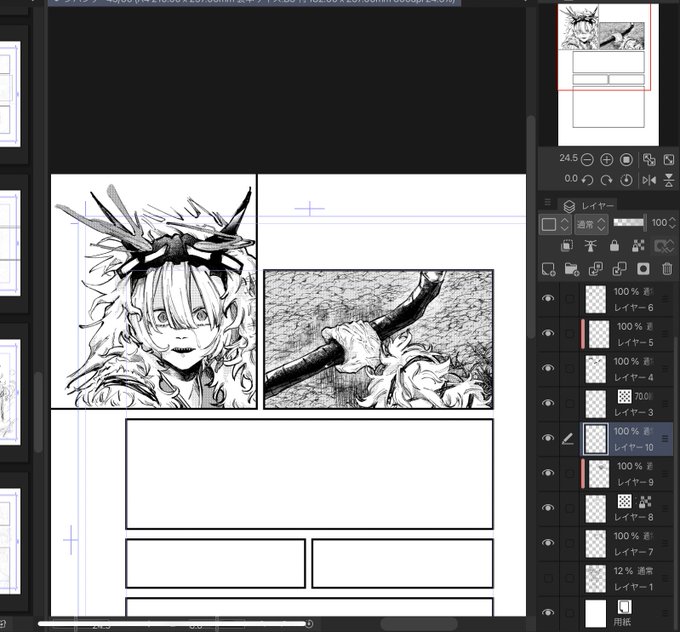Click the opacity 100 stepper arrows
Viewport: 680px width, 632px height.
pyautogui.click(x=672, y=223)
